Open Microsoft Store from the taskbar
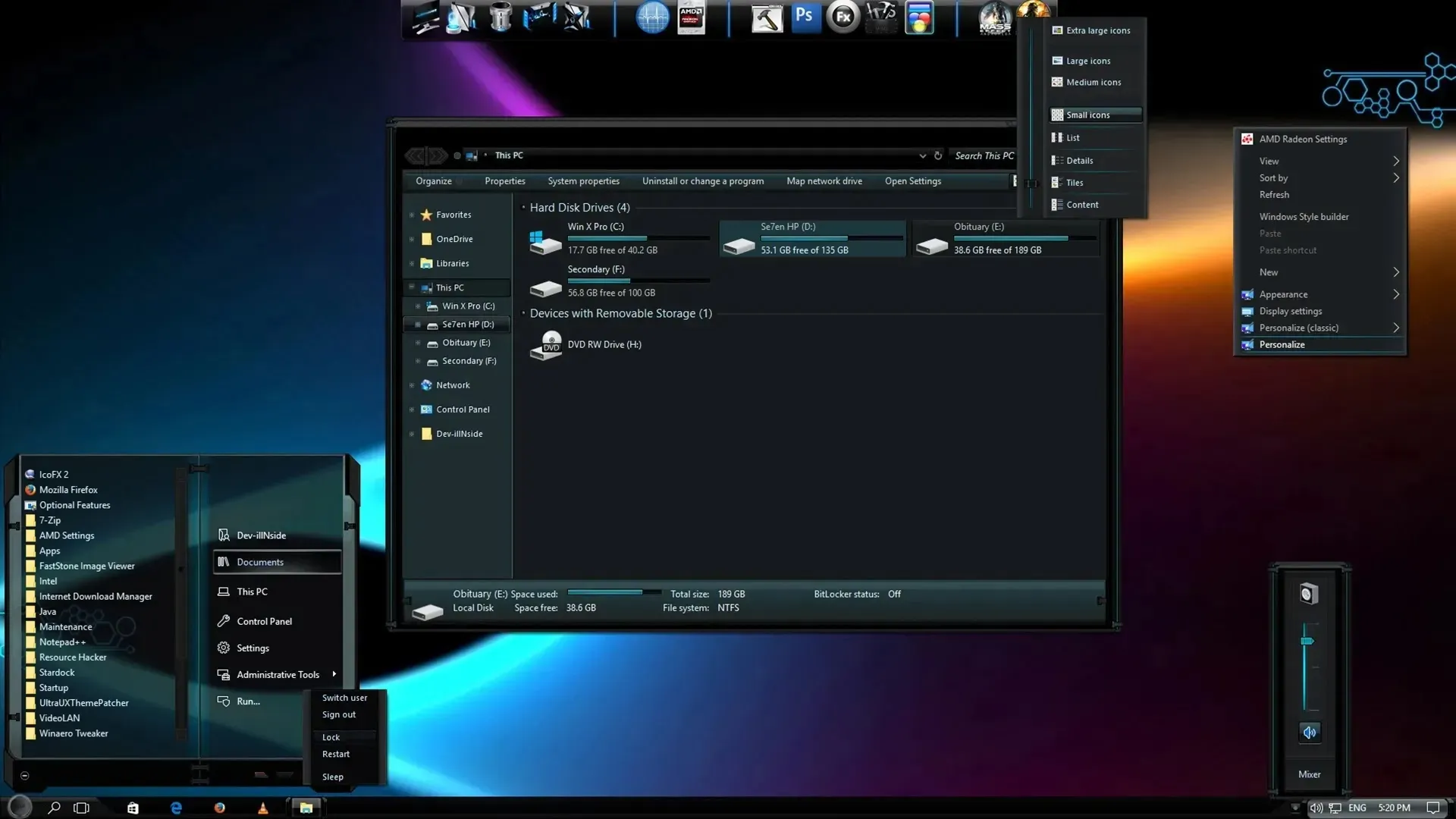1456x819 pixels. tap(133, 808)
